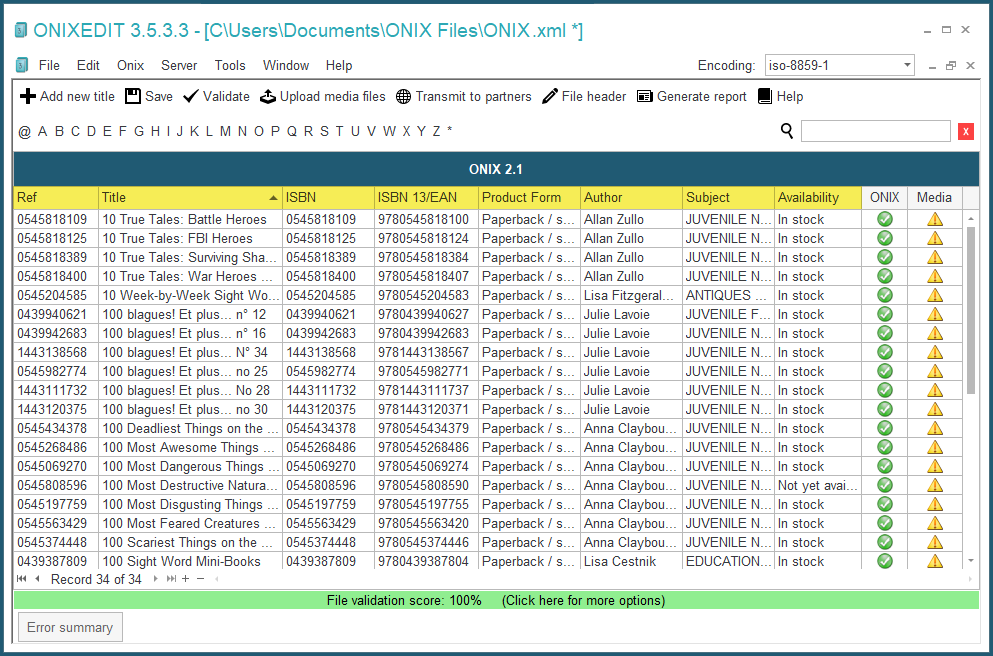The width and height of the screenshot is (993, 656).
Task: Click author cell Lisa Cestnik
Action: click(631, 561)
